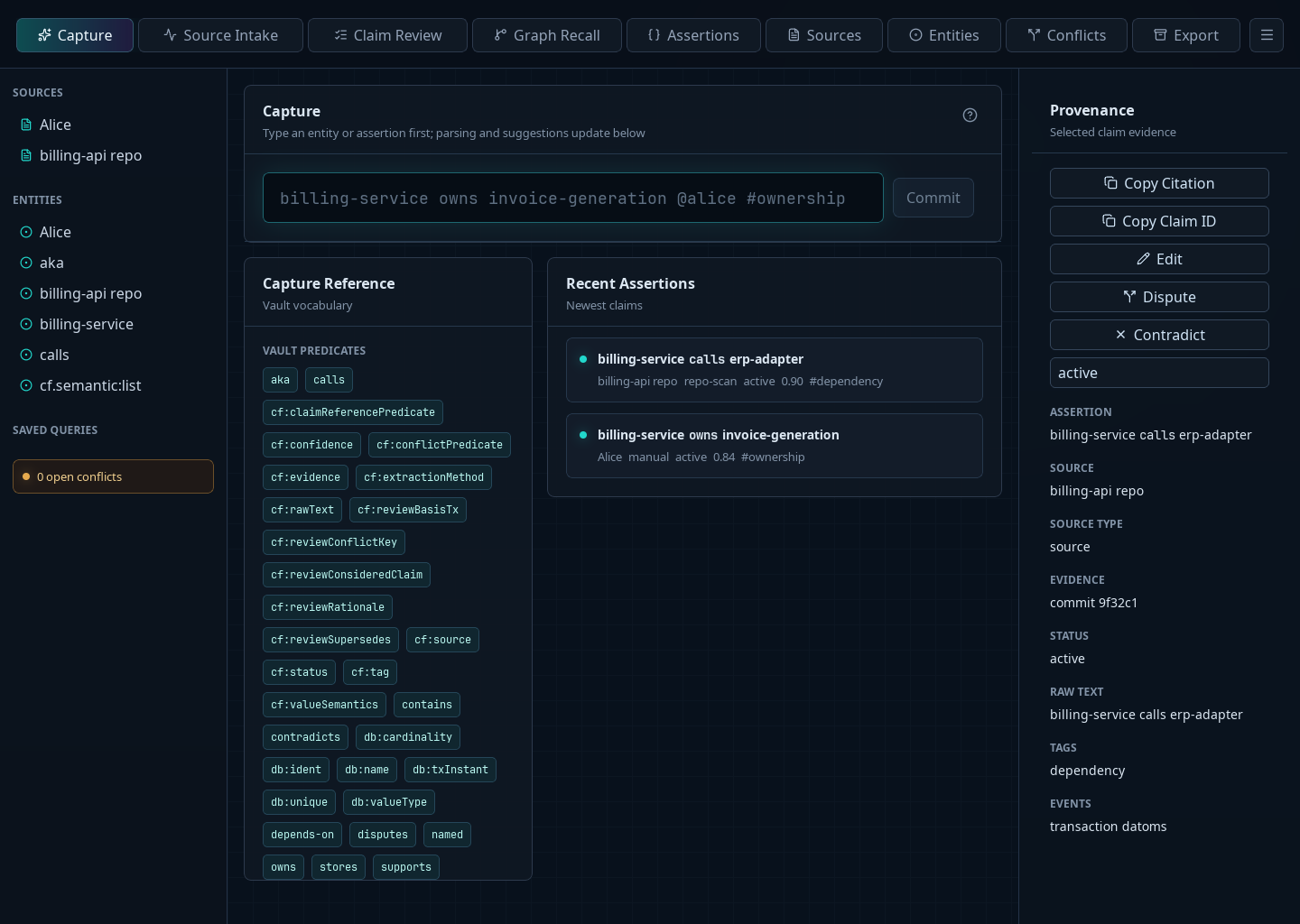Select the cf.semantic:list entity
This screenshot has width=1300, height=924.
click(x=113, y=385)
